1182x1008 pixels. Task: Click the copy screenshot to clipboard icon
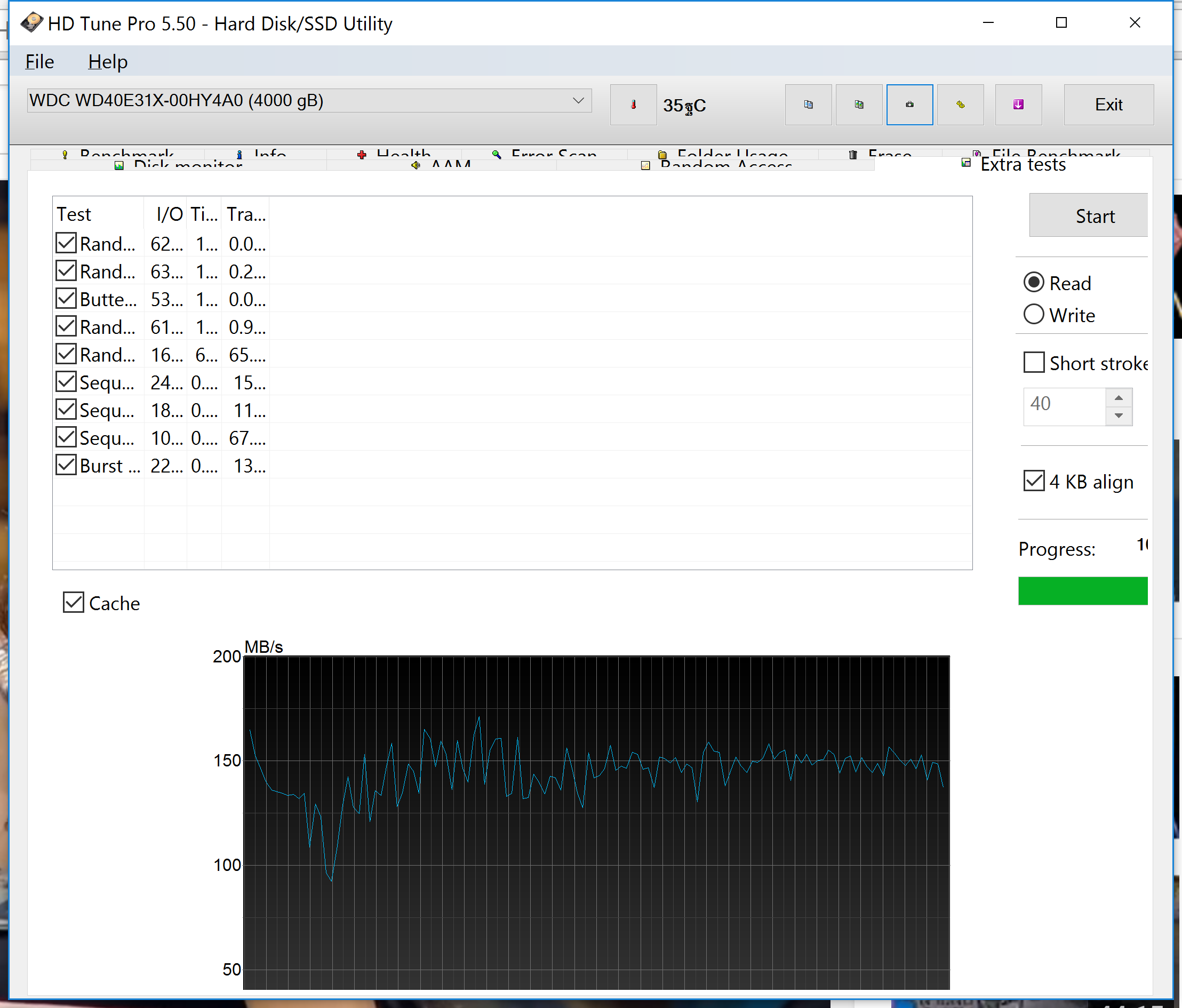pyautogui.click(x=859, y=105)
